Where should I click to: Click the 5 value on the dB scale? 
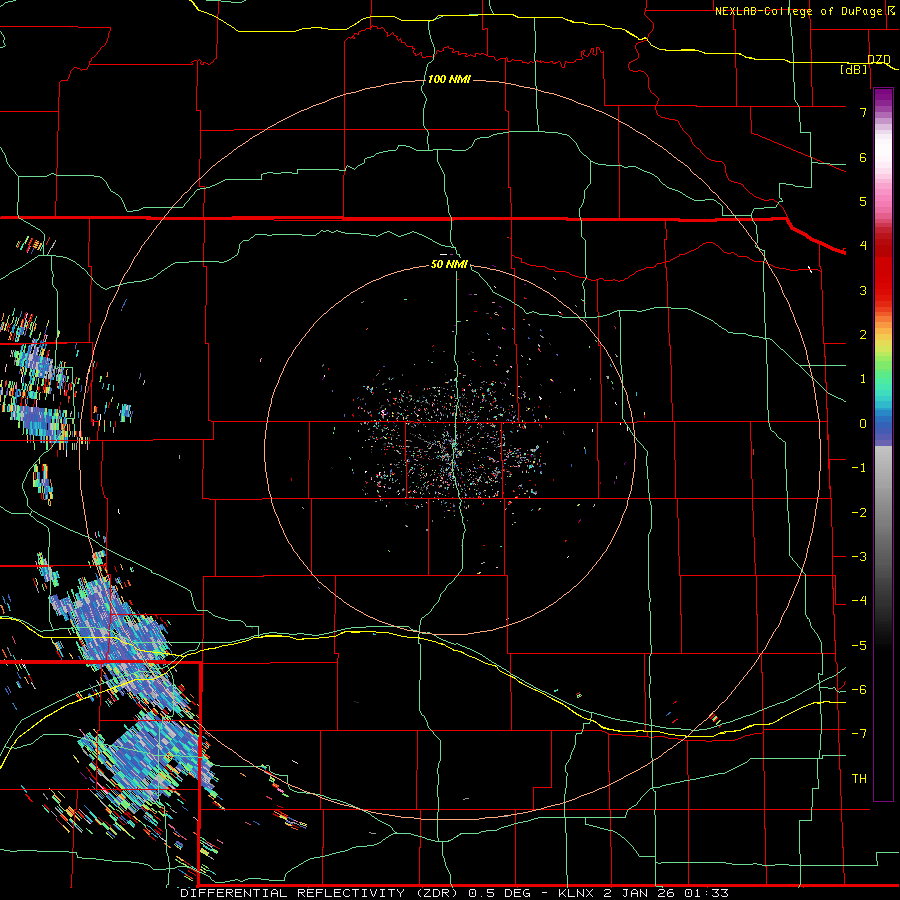[863, 201]
